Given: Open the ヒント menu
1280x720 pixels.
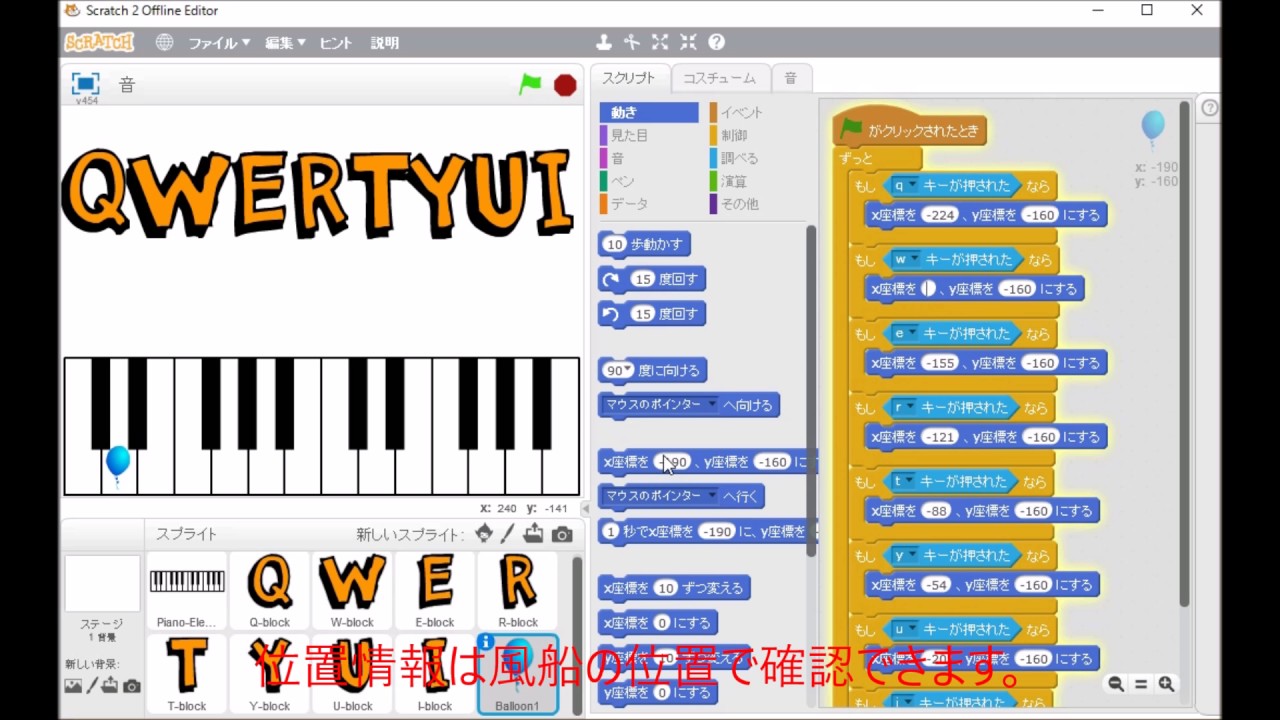Looking at the screenshot, I should coord(335,43).
